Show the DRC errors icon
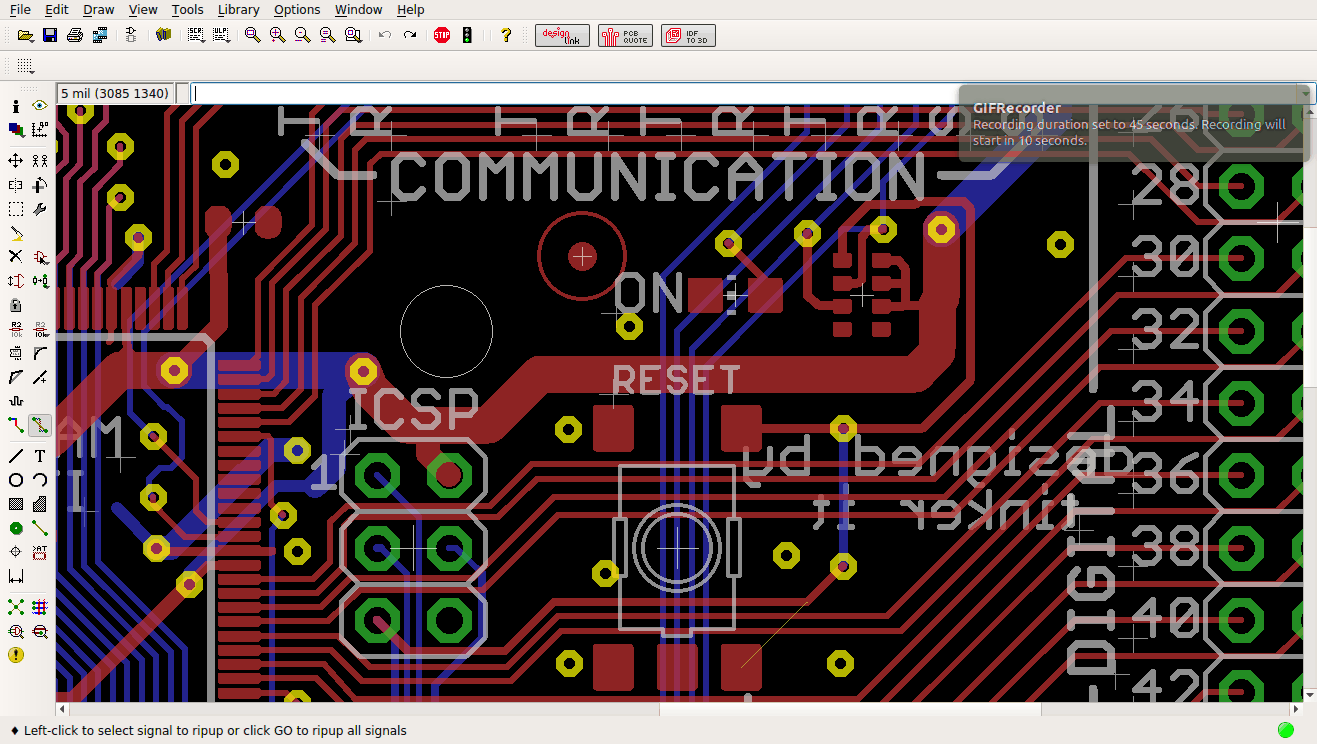Screen dimensions: 1317x744 pyautogui.click(x=16, y=655)
